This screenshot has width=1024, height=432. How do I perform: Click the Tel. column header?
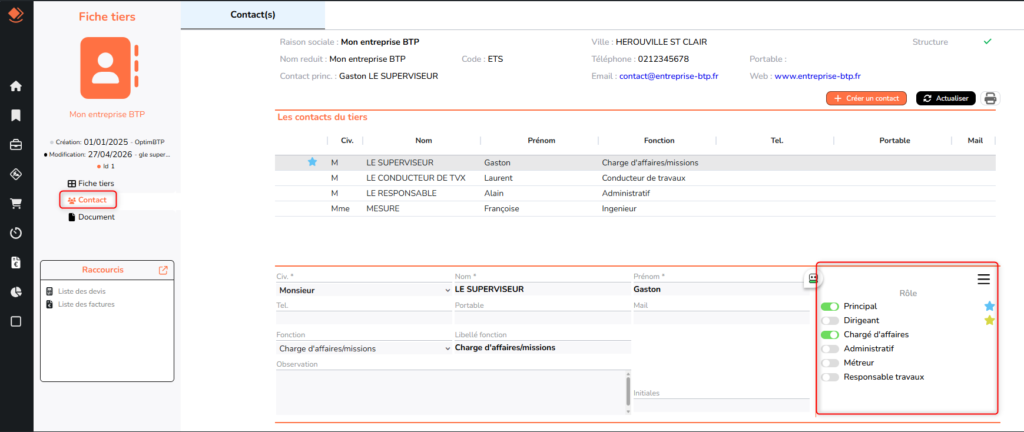coord(775,140)
